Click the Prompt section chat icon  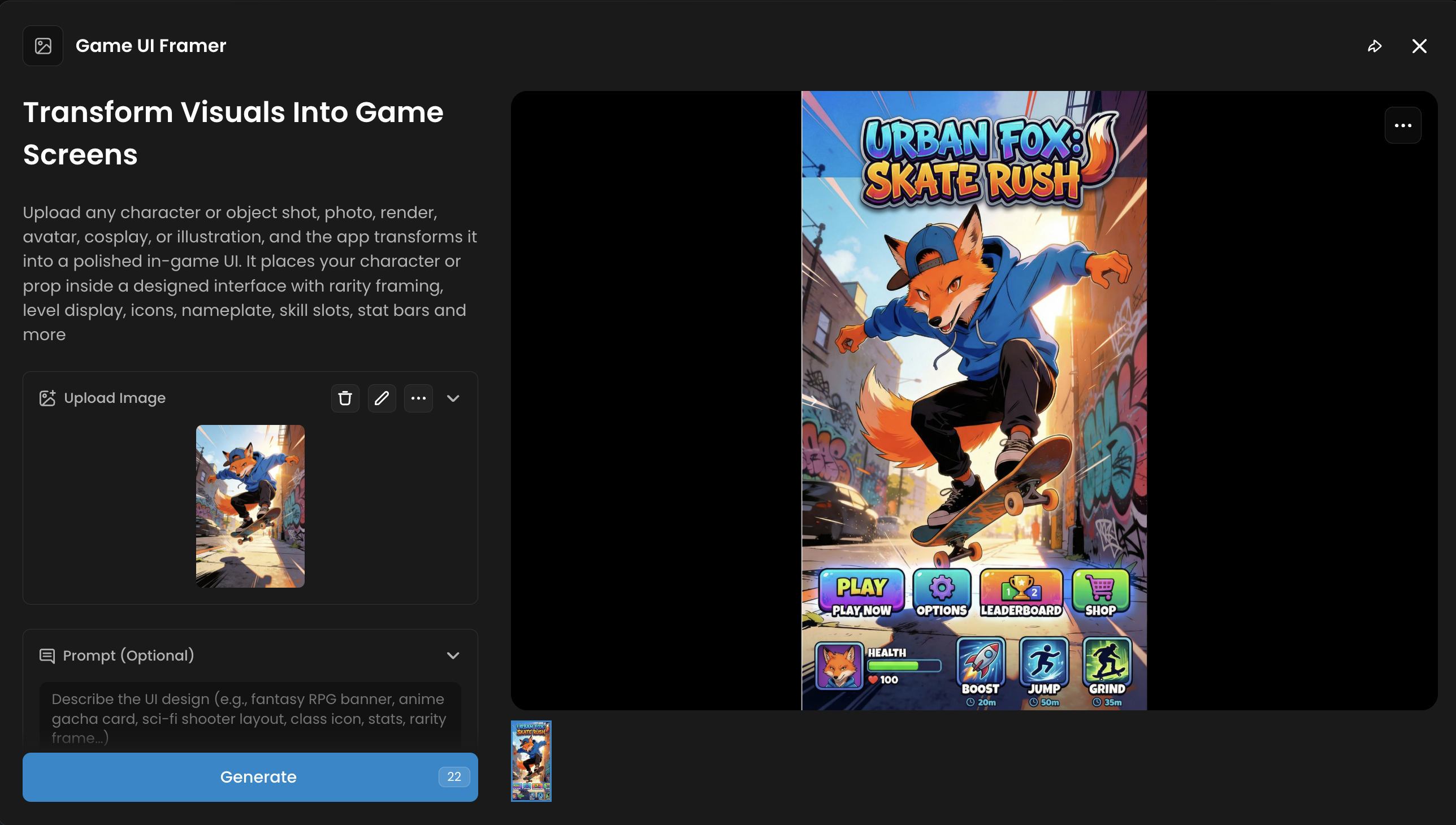click(x=47, y=655)
